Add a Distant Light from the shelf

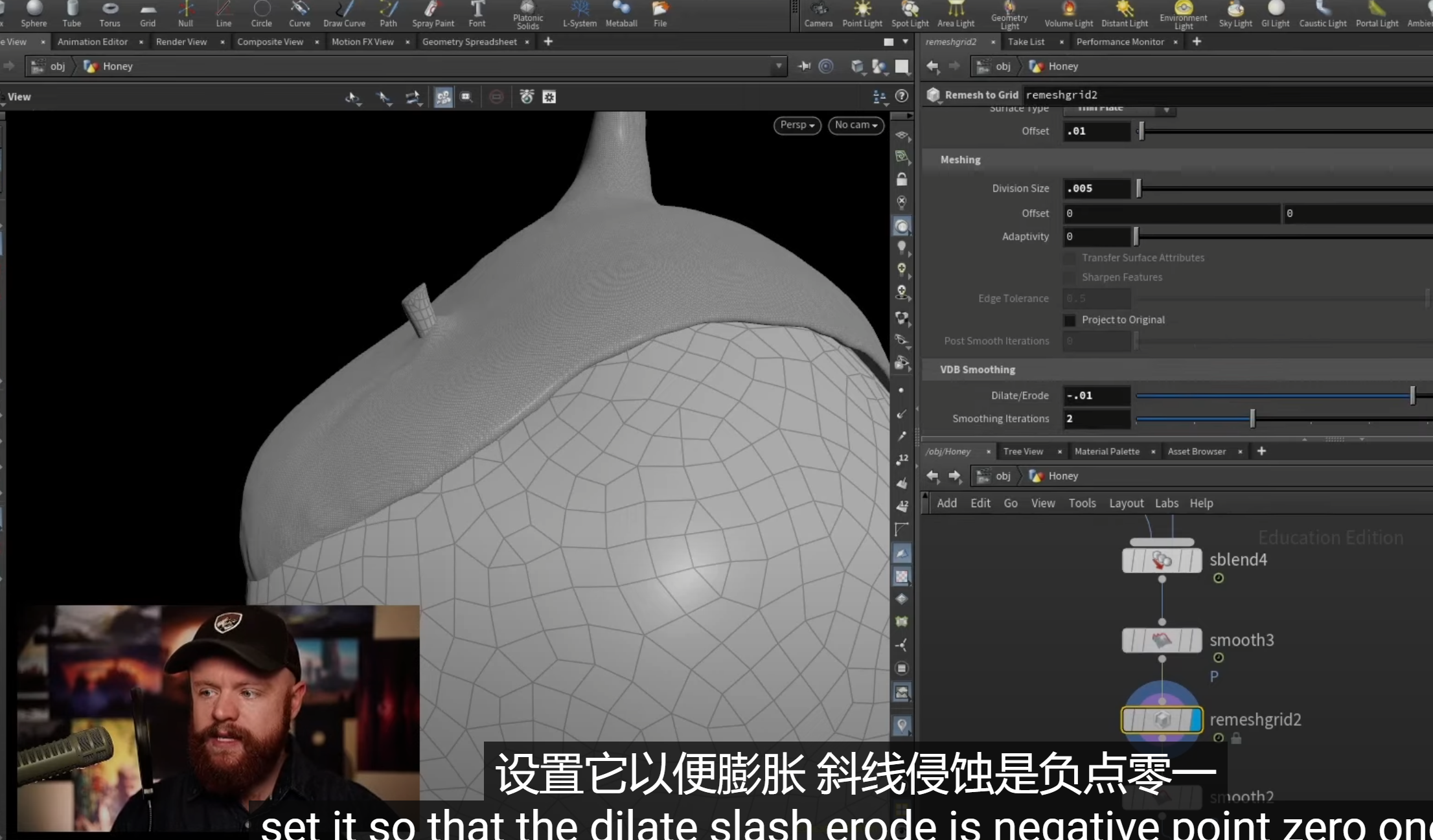(x=1125, y=14)
